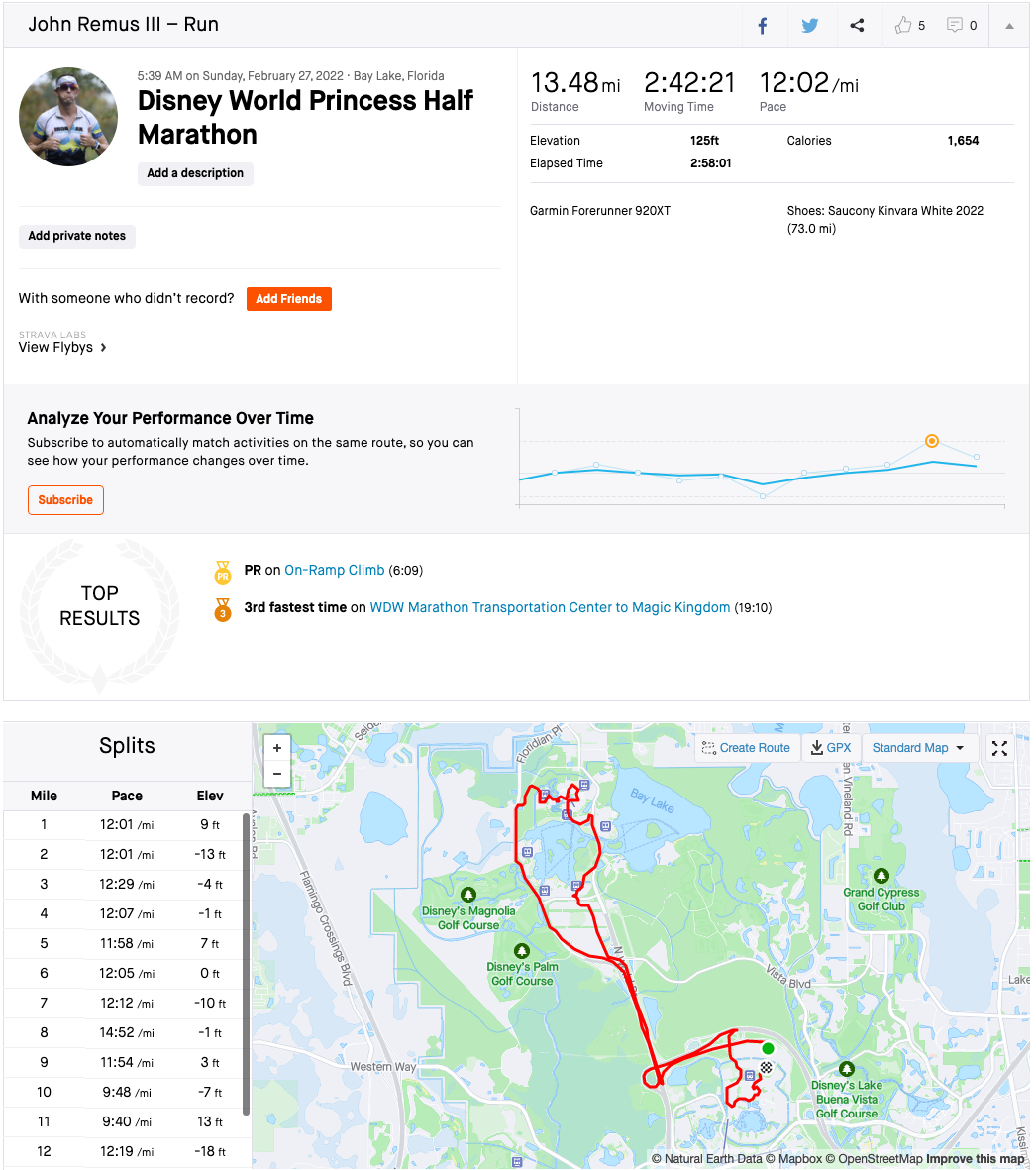Click Create Route button
This screenshot has width=1036, height=1170.
pos(746,748)
